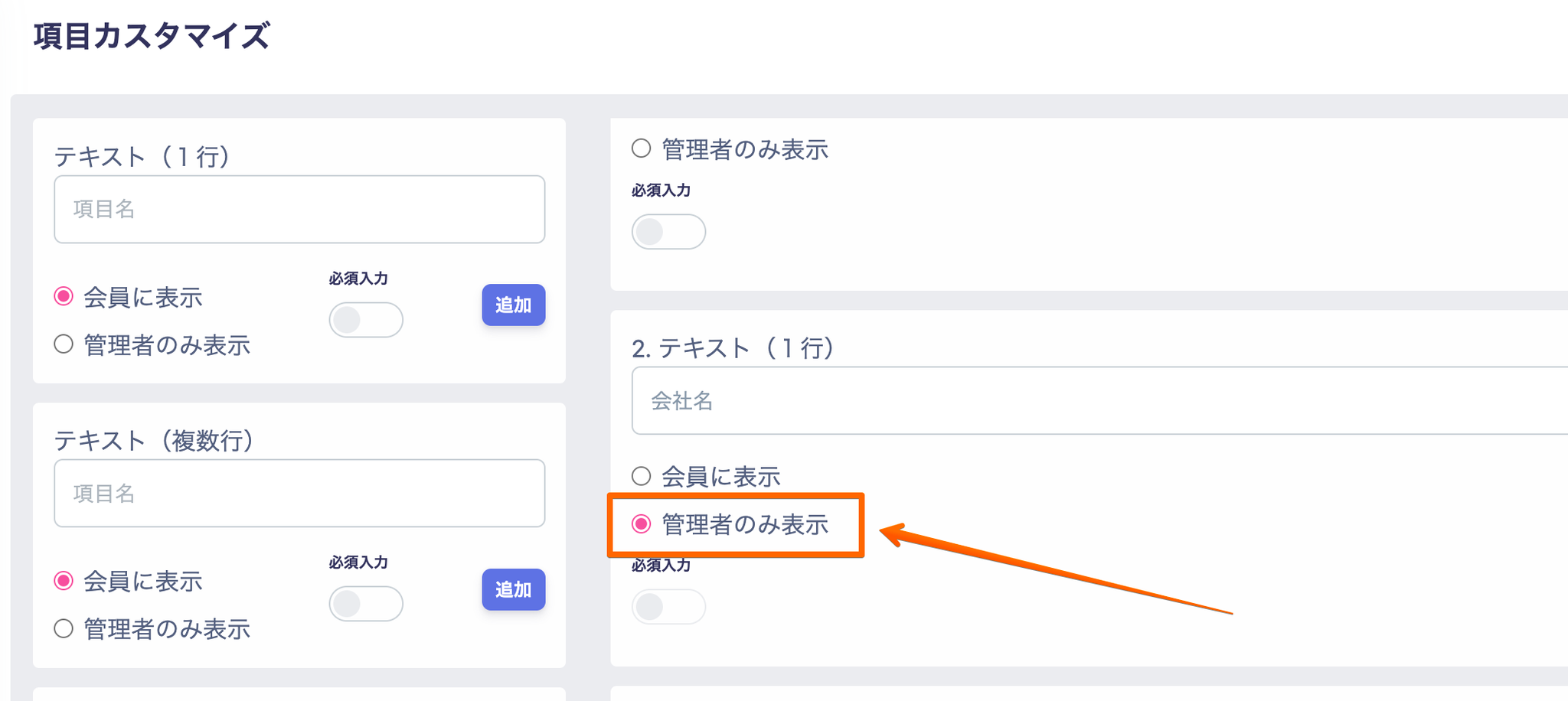Toggle 必須入力 switch in the card above item 2
Image resolution: width=1568 pixels, height=701 pixels.
pos(668,232)
